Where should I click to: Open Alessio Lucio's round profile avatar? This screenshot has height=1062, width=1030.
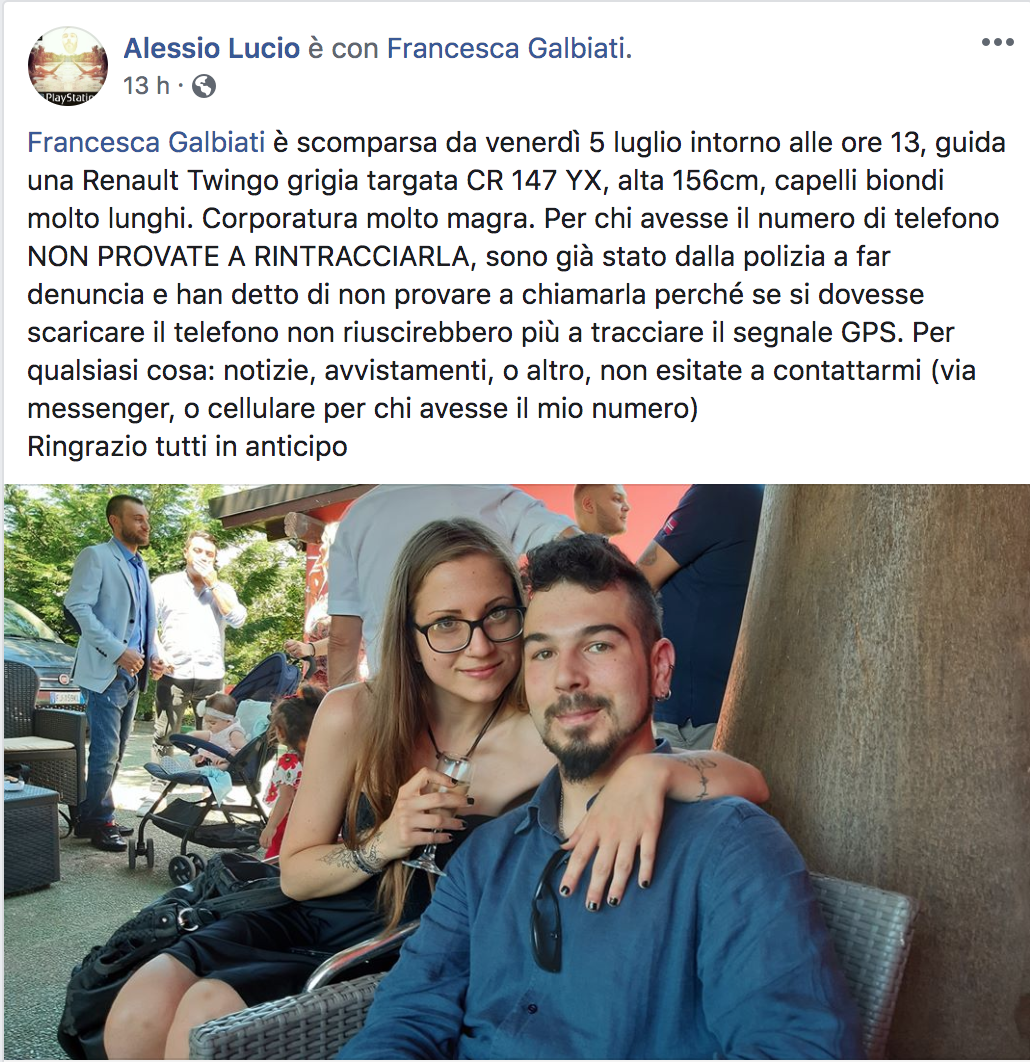[x=68, y=66]
